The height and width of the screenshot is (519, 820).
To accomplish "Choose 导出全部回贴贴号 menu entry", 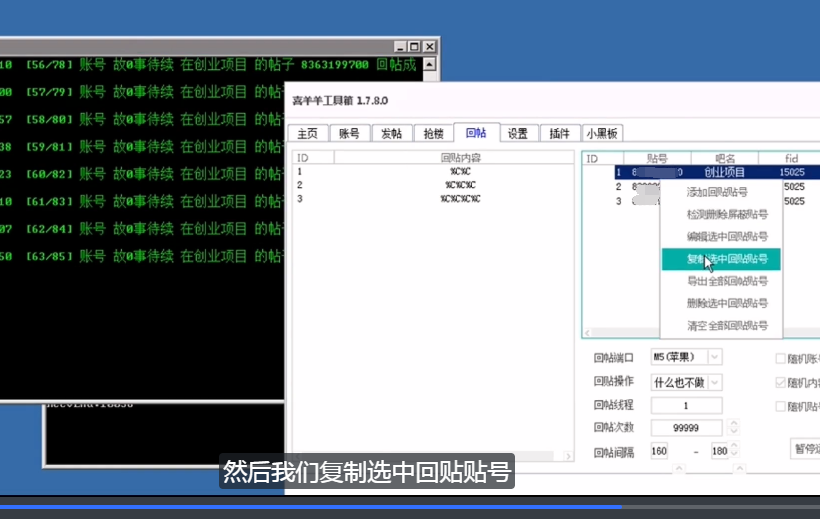I will click(x=721, y=281).
